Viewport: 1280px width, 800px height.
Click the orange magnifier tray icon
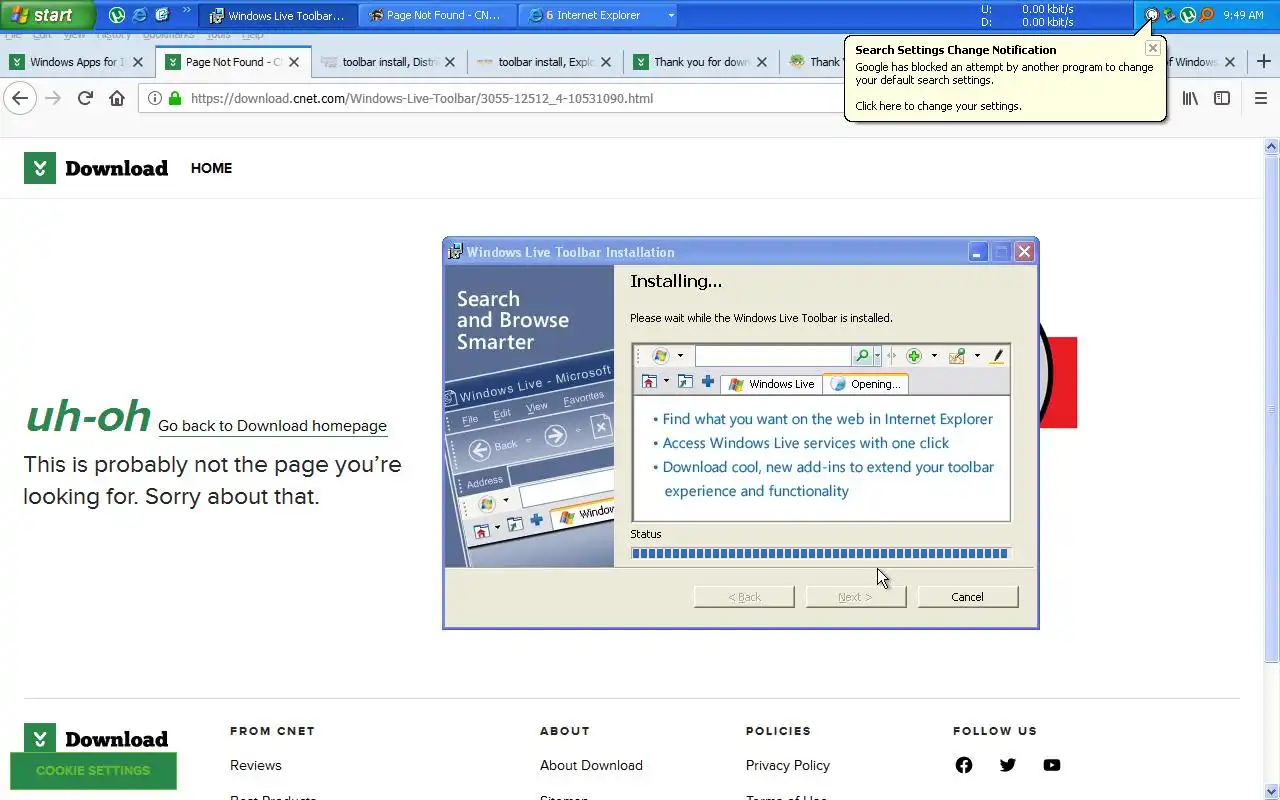(1206, 15)
